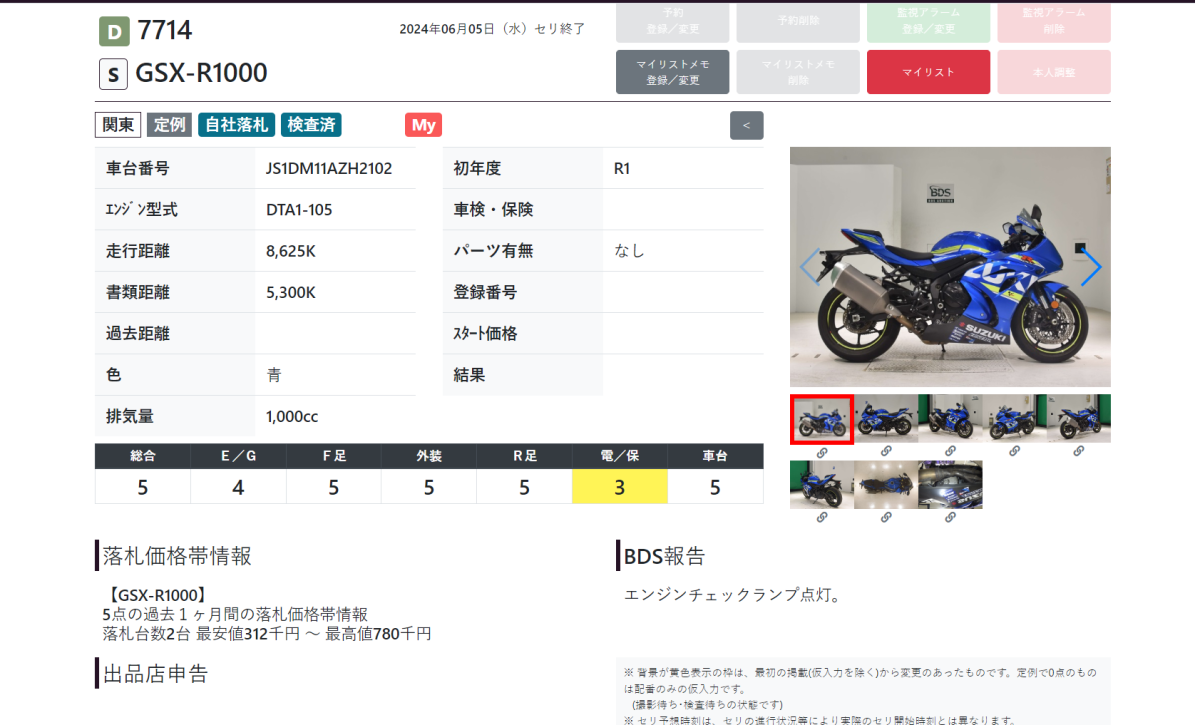Click the 登録番号 label

click(486, 292)
